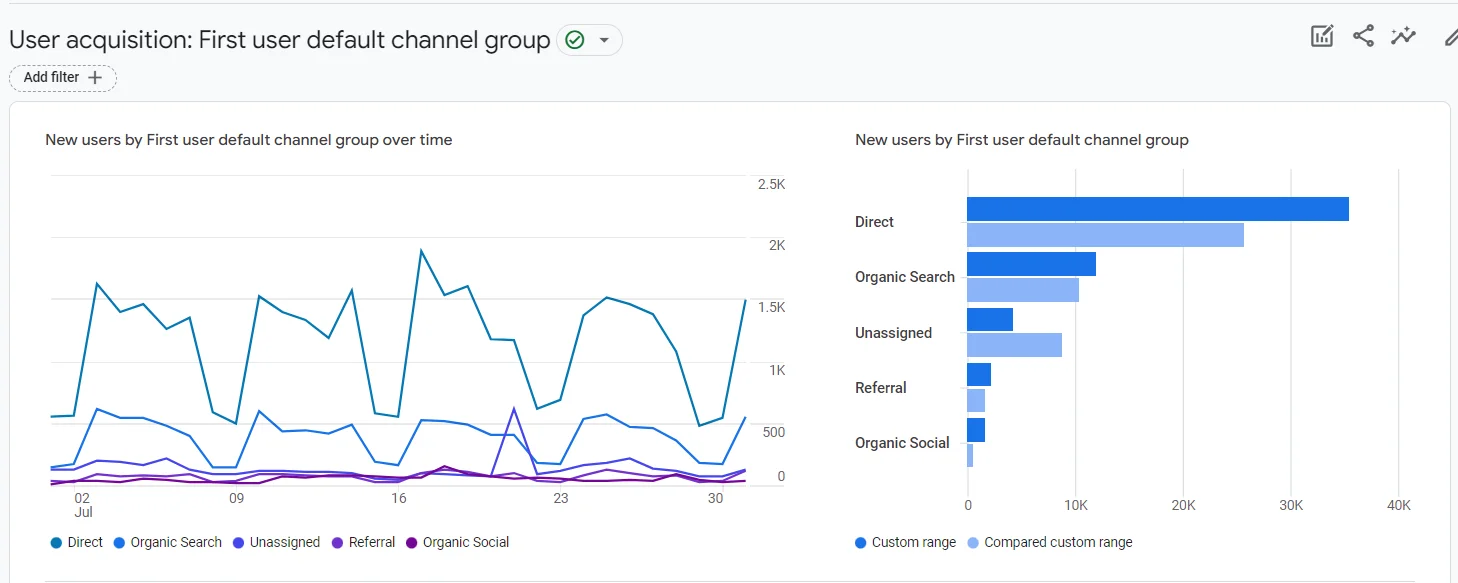
Task: Open the customize report icon
Action: tap(1322, 37)
